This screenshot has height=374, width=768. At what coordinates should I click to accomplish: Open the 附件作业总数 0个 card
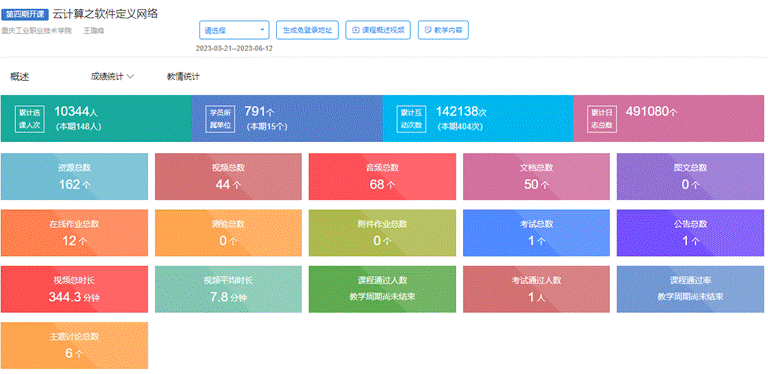coord(382,233)
